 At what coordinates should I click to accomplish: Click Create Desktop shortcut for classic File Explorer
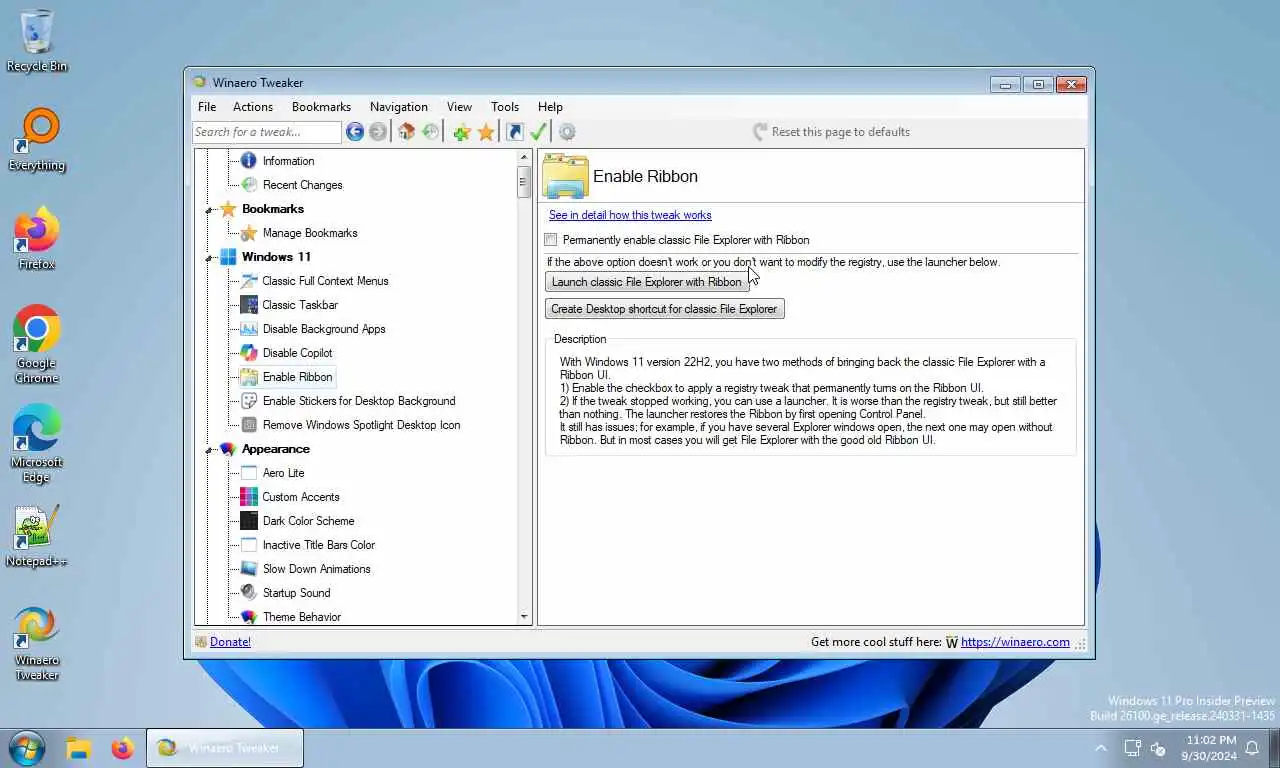coord(664,309)
